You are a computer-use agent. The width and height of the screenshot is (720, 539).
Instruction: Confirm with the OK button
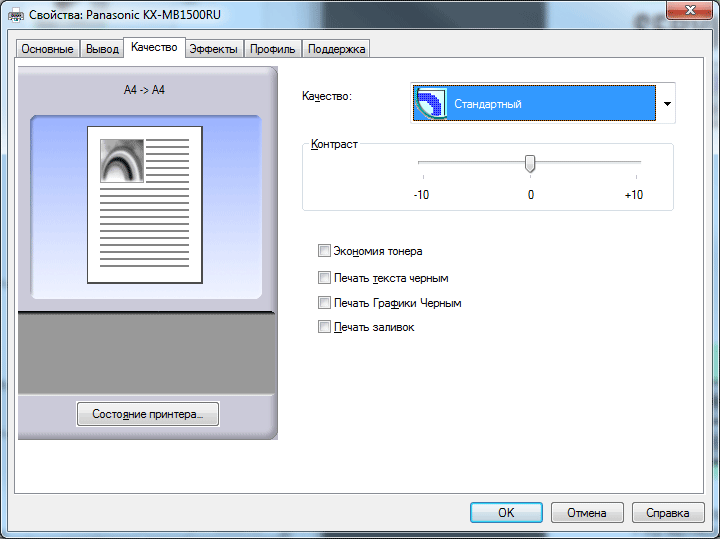click(506, 512)
